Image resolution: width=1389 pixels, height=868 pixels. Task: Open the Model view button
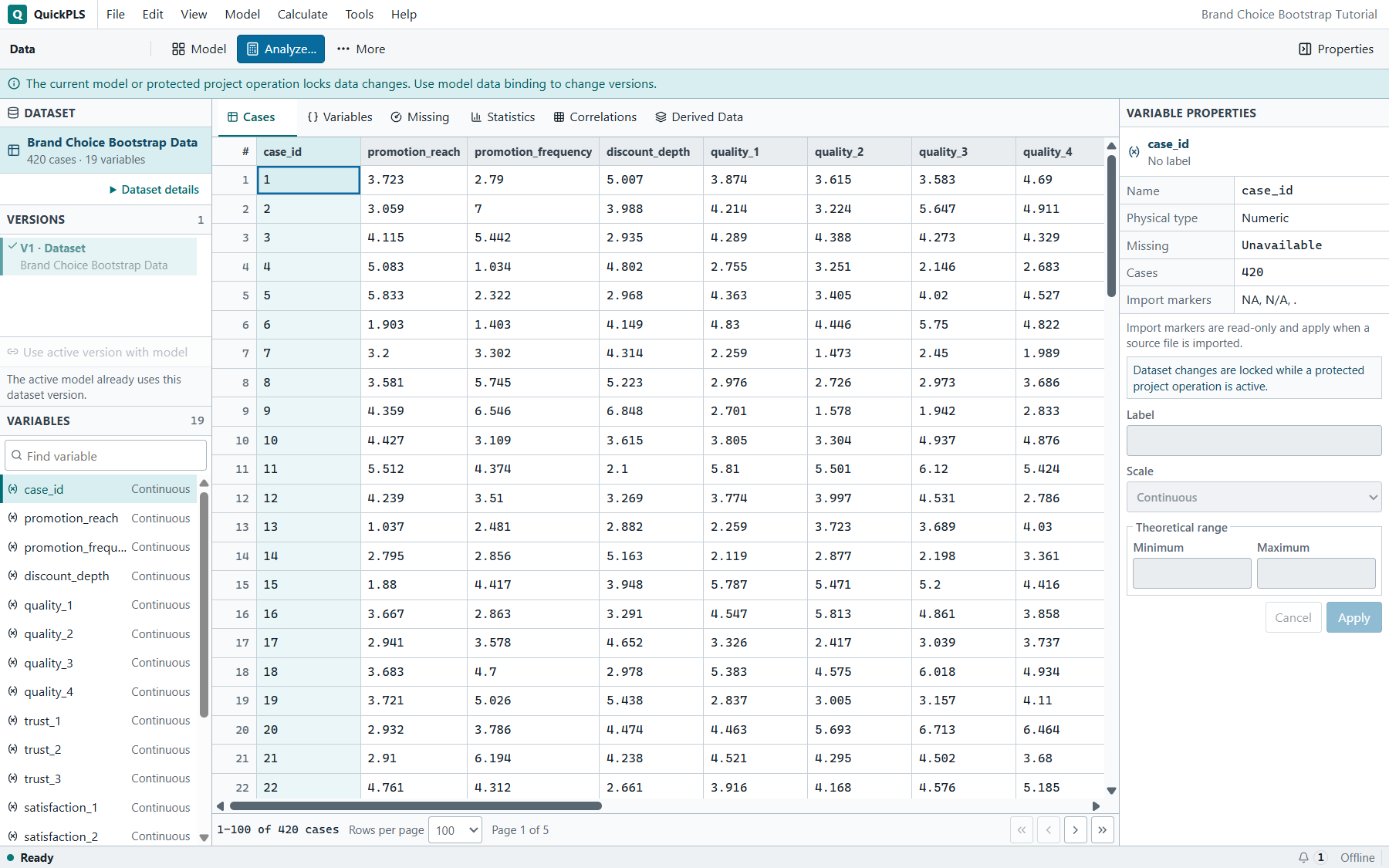click(x=199, y=49)
